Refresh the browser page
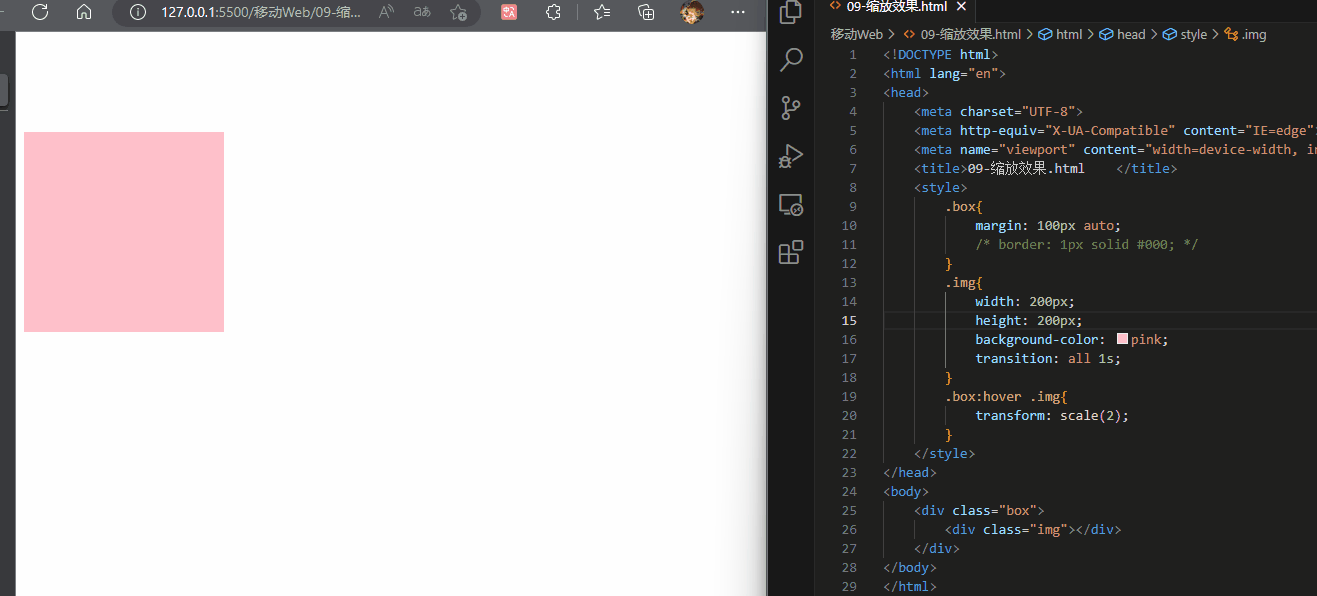1317x596 pixels. pyautogui.click(x=40, y=12)
